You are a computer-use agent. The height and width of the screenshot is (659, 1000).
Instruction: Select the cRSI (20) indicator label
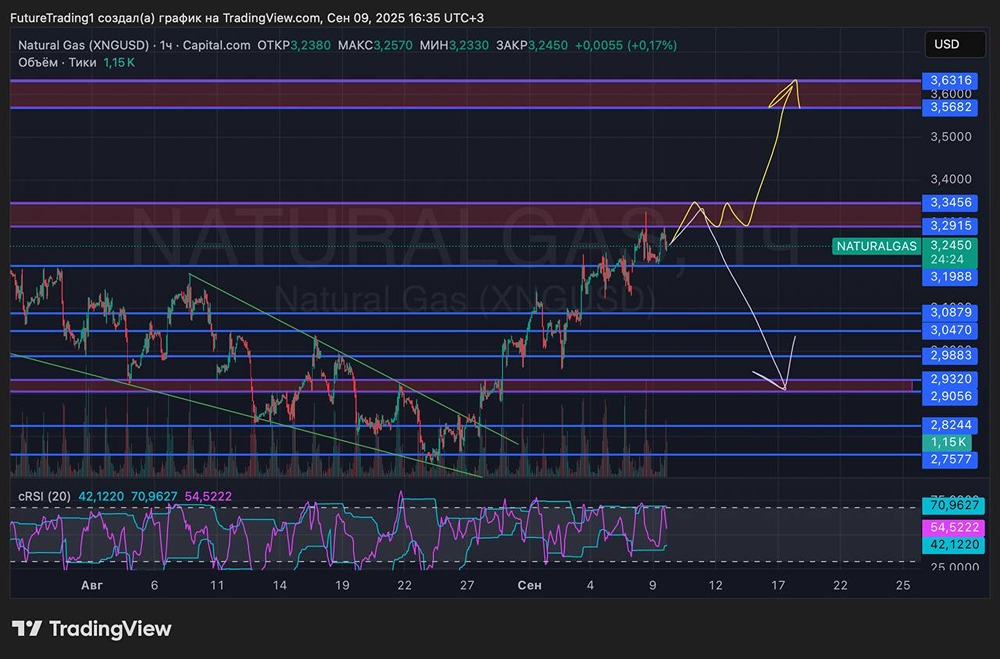click(x=43, y=496)
